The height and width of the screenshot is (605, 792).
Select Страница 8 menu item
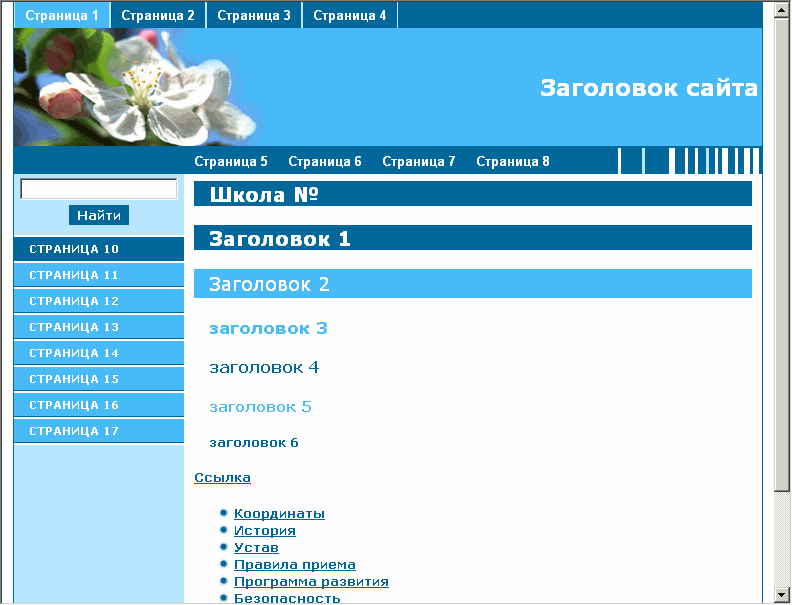tap(513, 162)
